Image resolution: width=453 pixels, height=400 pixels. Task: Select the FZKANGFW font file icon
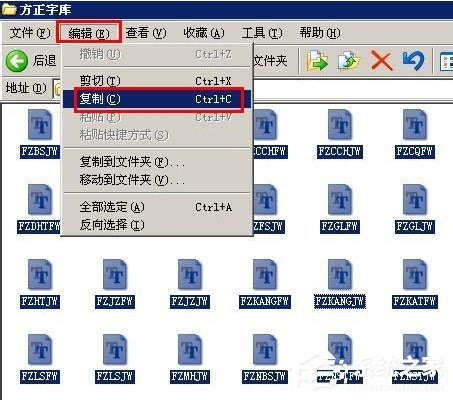click(265, 274)
